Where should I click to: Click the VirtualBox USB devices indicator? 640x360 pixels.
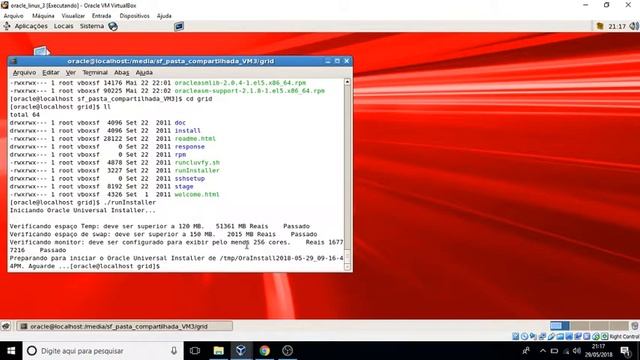click(x=551, y=336)
